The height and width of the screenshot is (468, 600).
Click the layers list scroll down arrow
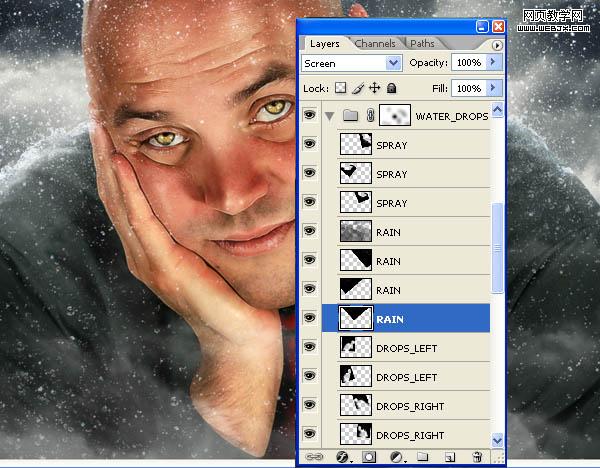pos(497,440)
